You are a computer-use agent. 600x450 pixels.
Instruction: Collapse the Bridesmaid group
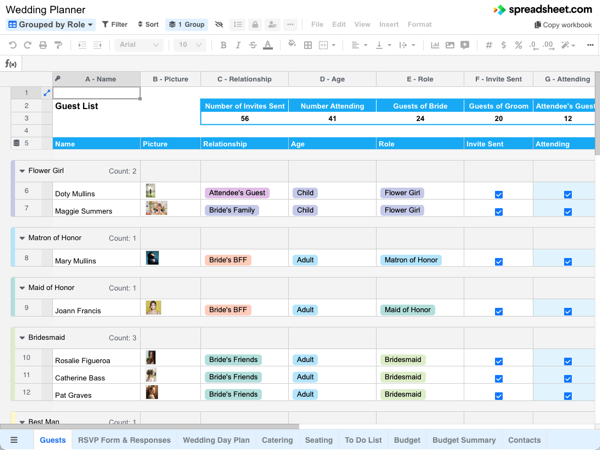tap(22, 338)
